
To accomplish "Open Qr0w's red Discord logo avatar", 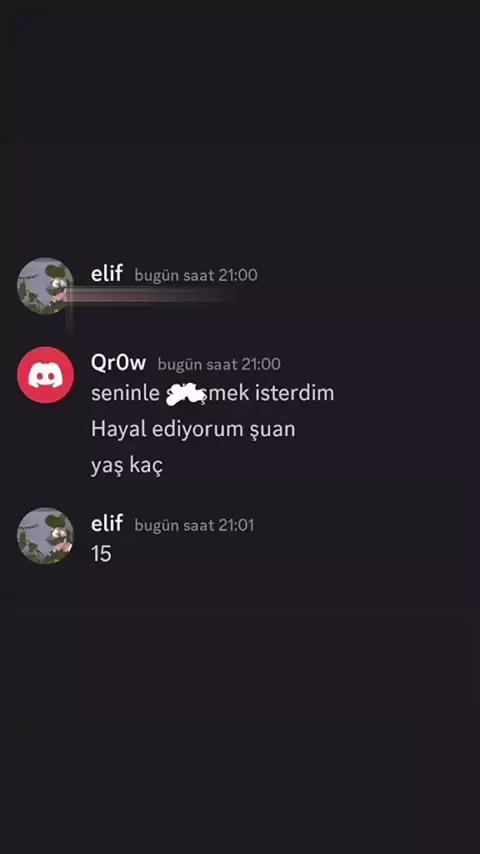I will 46,375.
